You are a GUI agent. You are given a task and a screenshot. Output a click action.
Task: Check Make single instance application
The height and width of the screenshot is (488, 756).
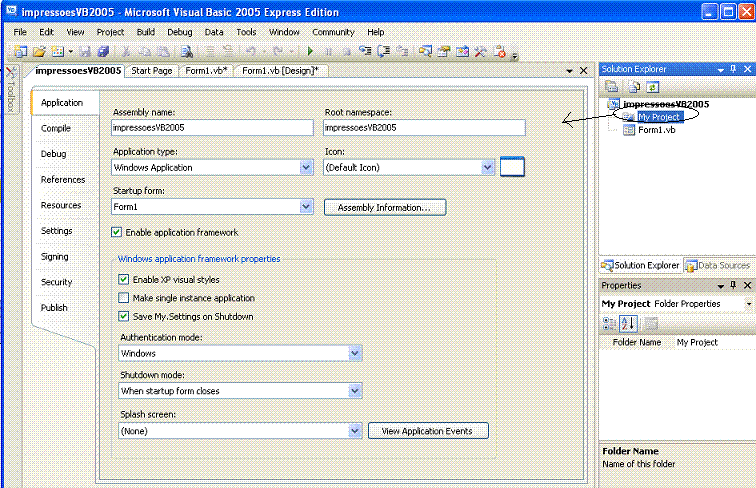[123, 298]
